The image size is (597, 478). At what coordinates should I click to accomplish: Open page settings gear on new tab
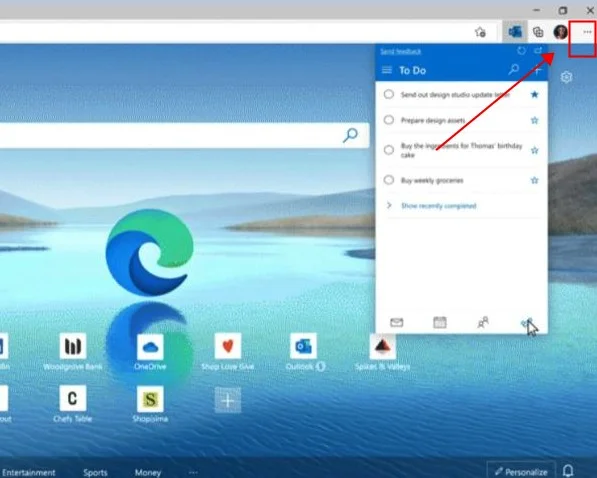[x=567, y=77]
